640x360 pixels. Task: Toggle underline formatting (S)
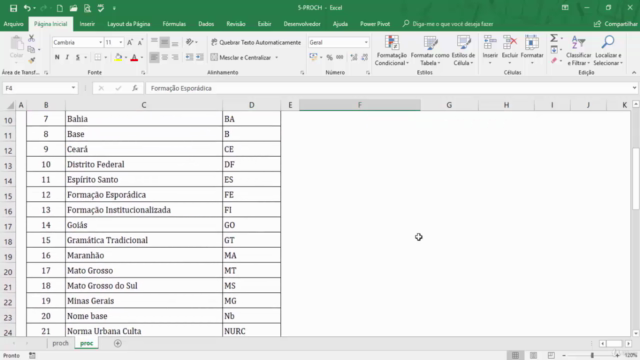[78, 58]
